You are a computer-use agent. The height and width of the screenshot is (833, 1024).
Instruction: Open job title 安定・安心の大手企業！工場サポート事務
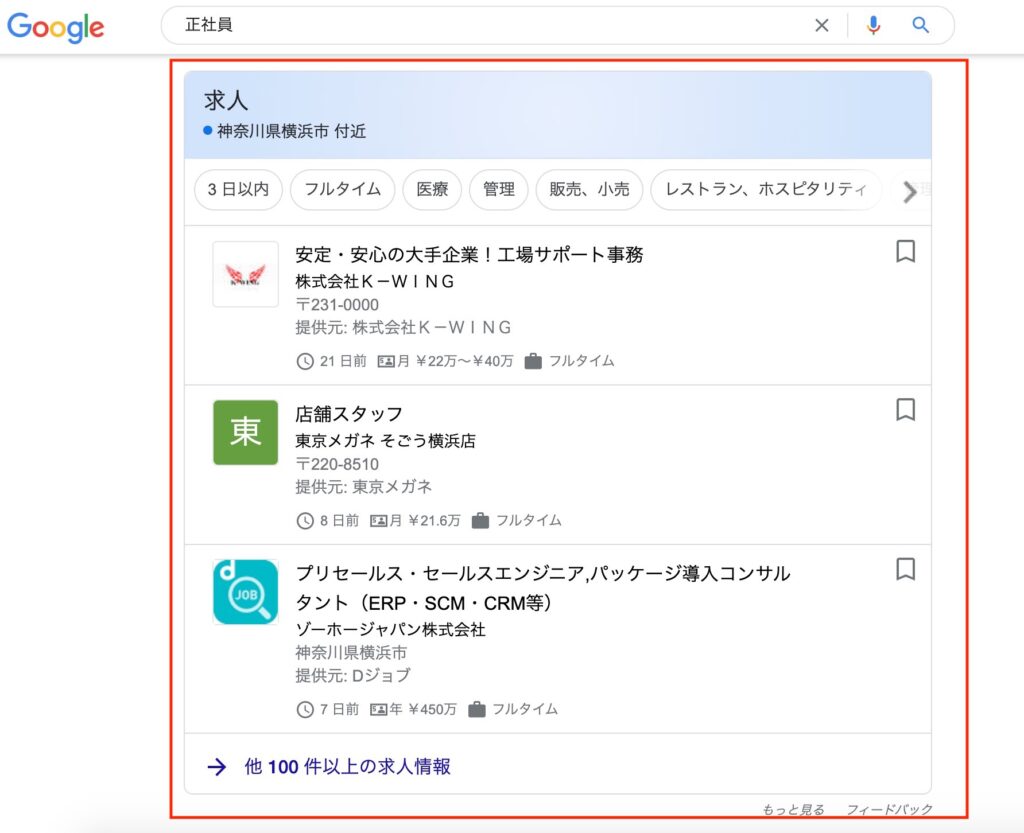[470, 255]
